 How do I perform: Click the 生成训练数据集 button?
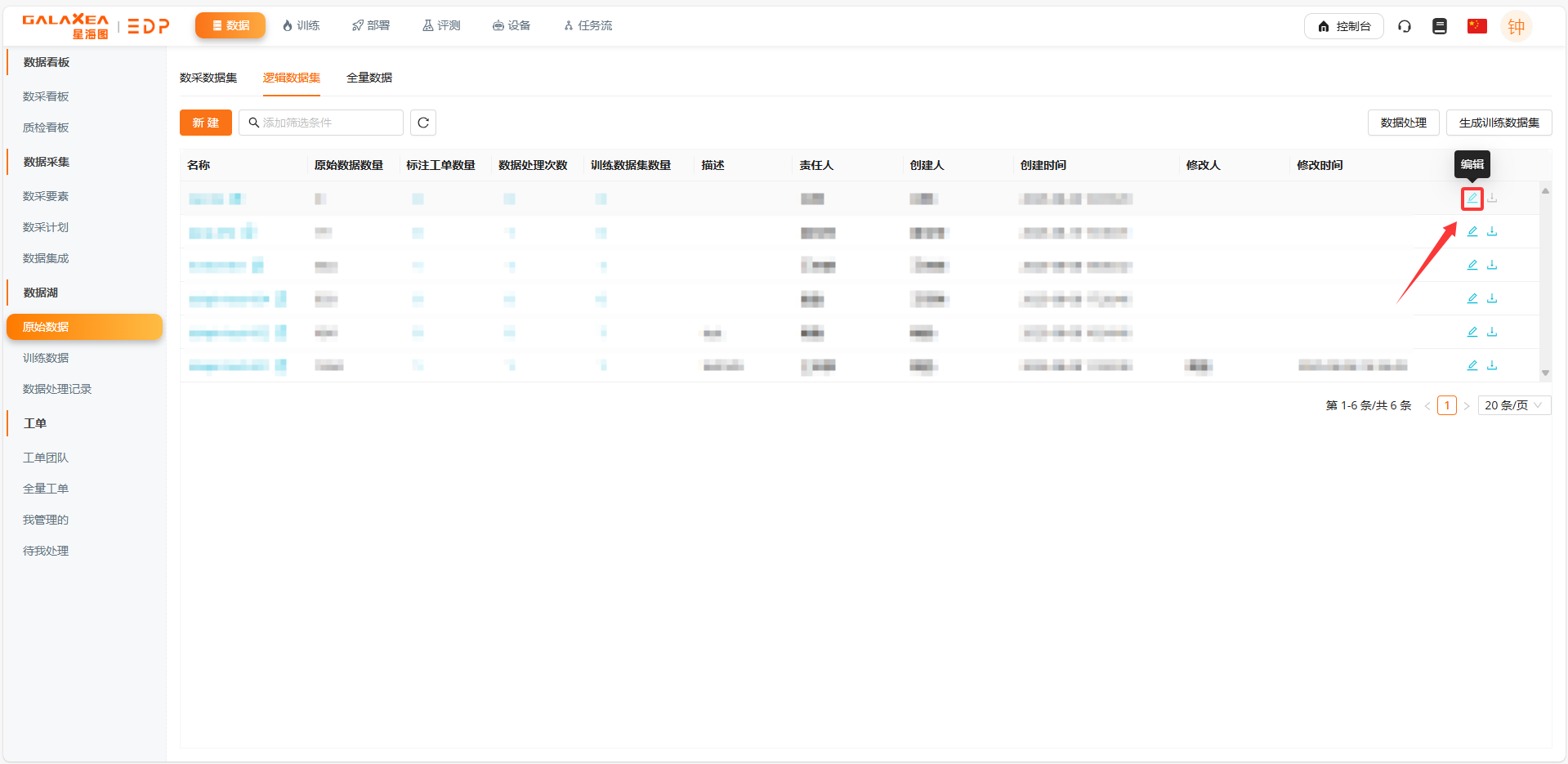pos(1499,123)
